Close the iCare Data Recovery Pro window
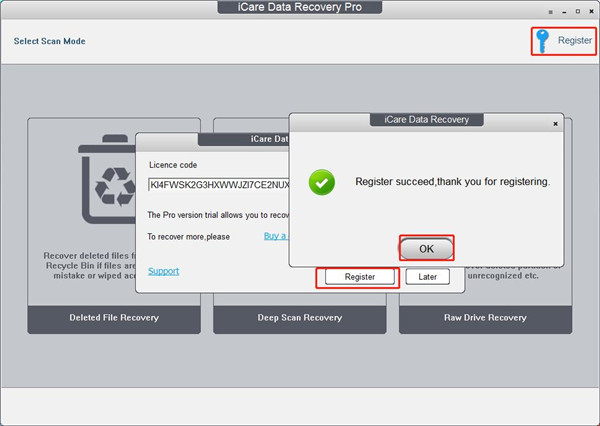Screen dimensions: 600x426 (592, 12)
